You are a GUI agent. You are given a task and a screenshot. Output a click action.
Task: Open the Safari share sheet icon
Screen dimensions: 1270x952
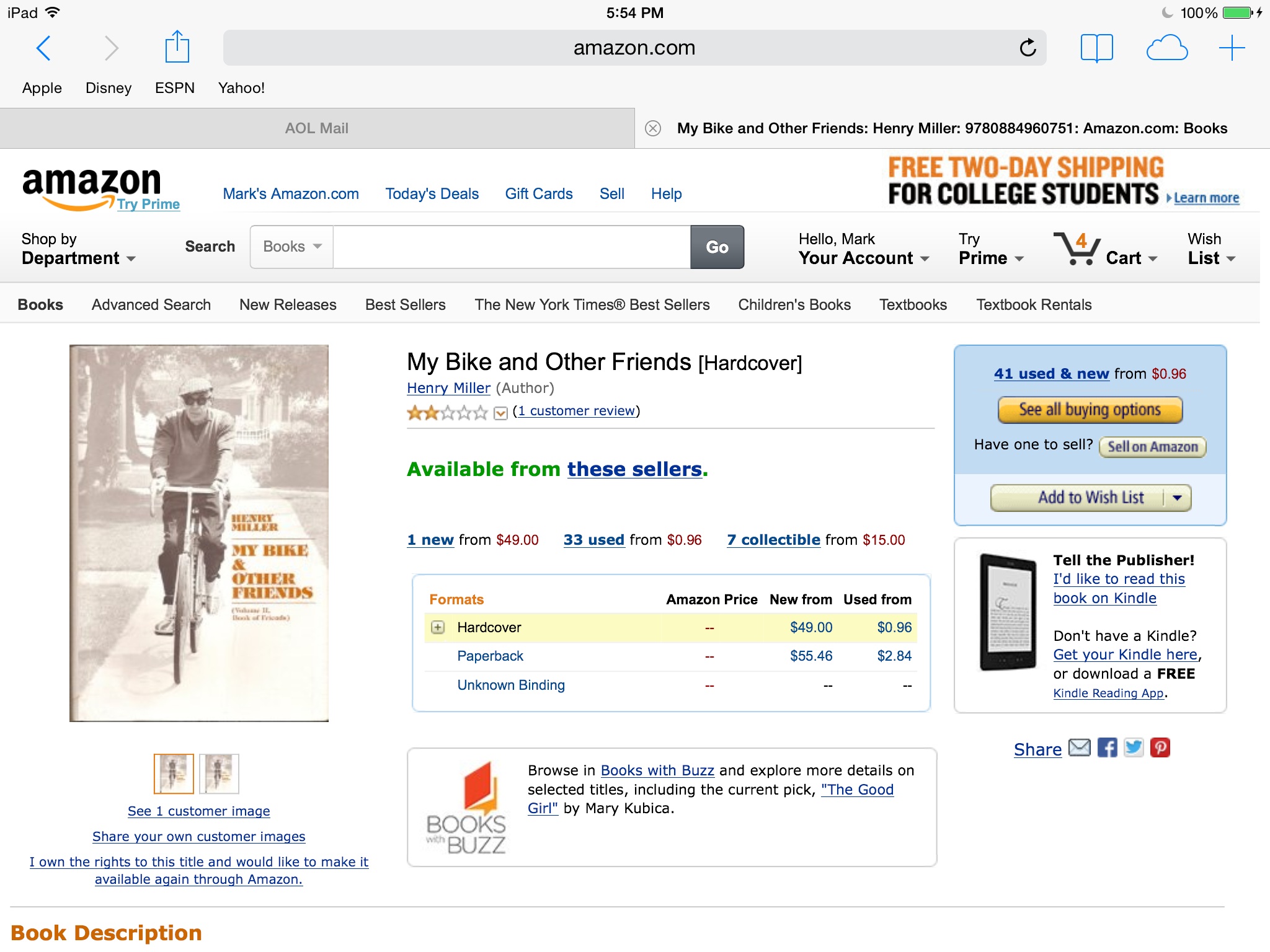pos(177,47)
